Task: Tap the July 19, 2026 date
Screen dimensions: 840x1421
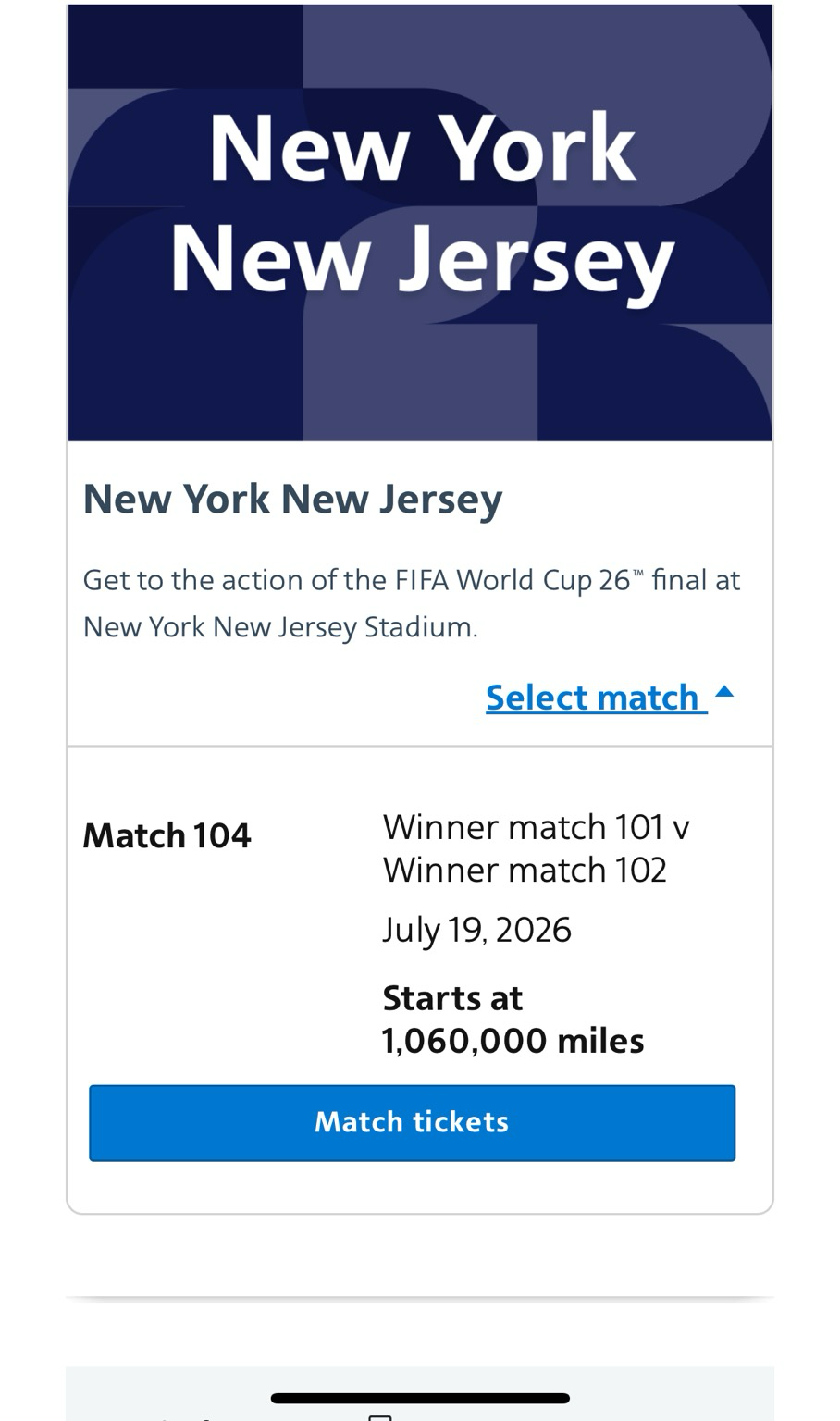Action: (477, 929)
